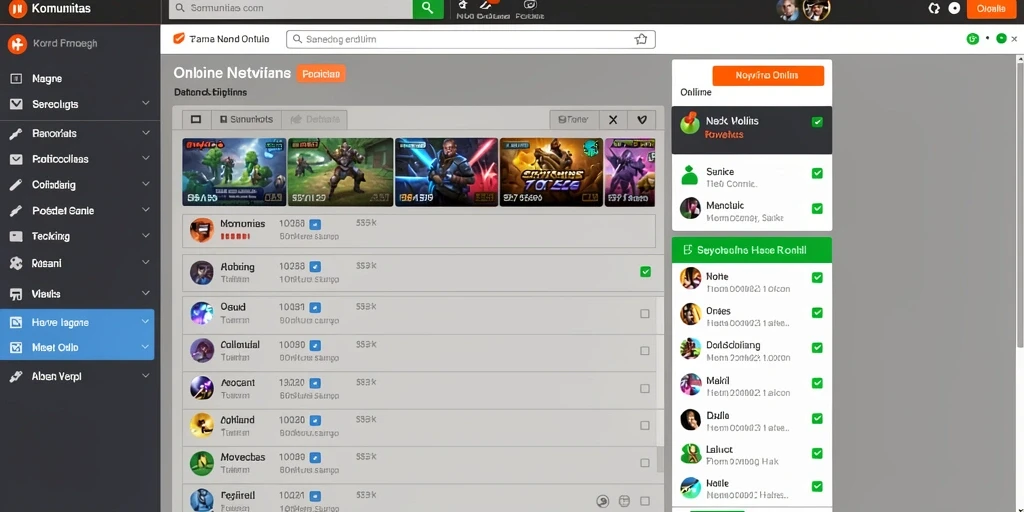Click the Aokland yellow avatar
This screenshot has height=512, width=1024.
202,425
